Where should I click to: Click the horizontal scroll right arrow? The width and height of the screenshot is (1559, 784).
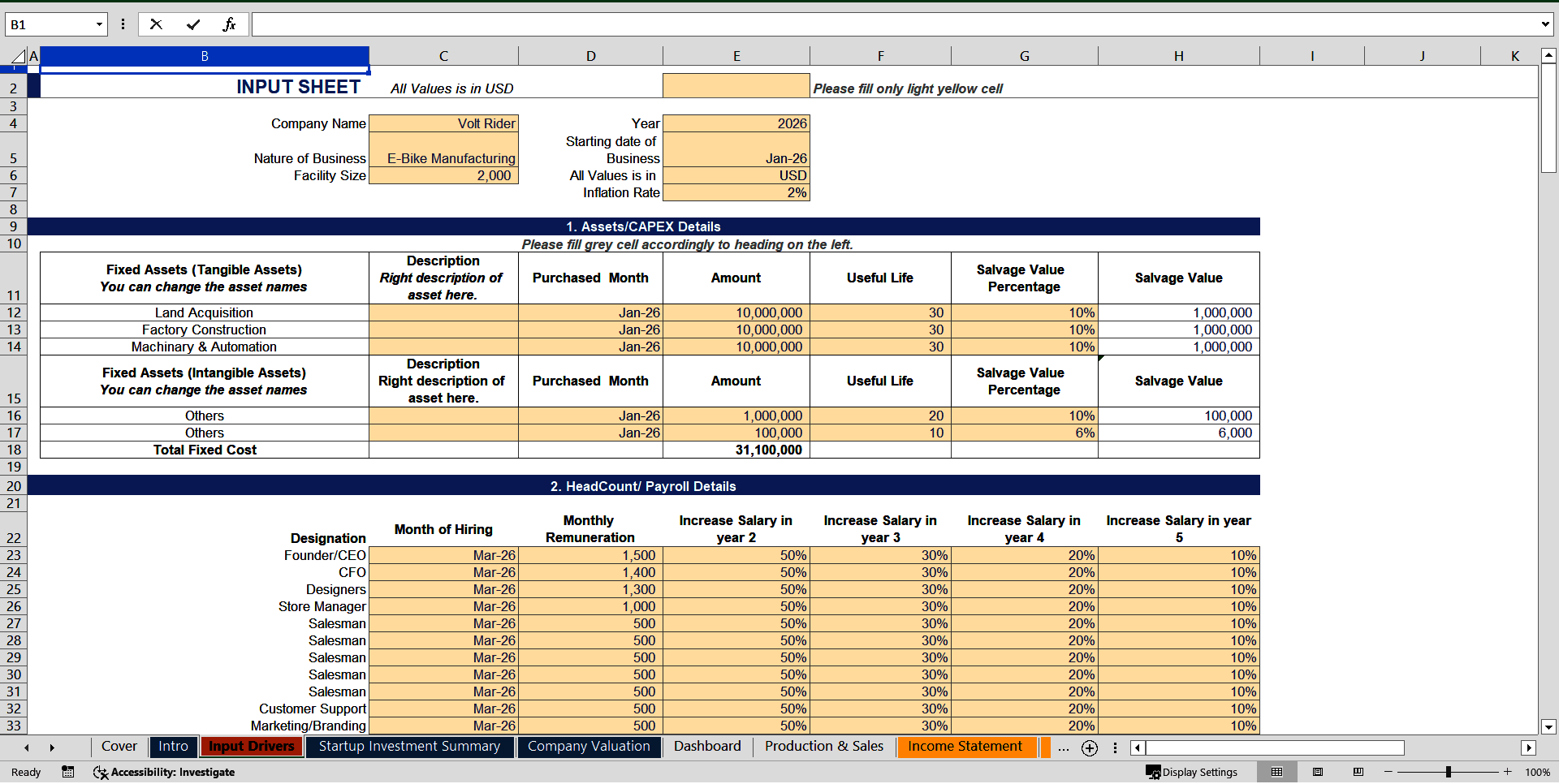[x=1529, y=748]
